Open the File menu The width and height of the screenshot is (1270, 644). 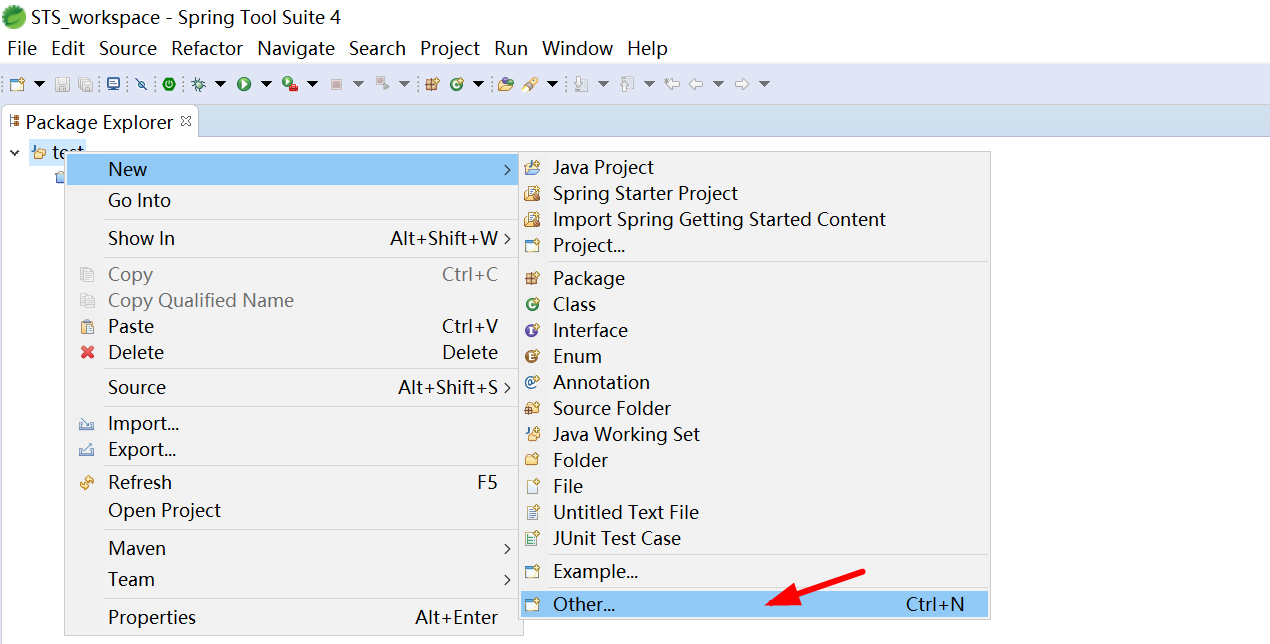pos(22,48)
